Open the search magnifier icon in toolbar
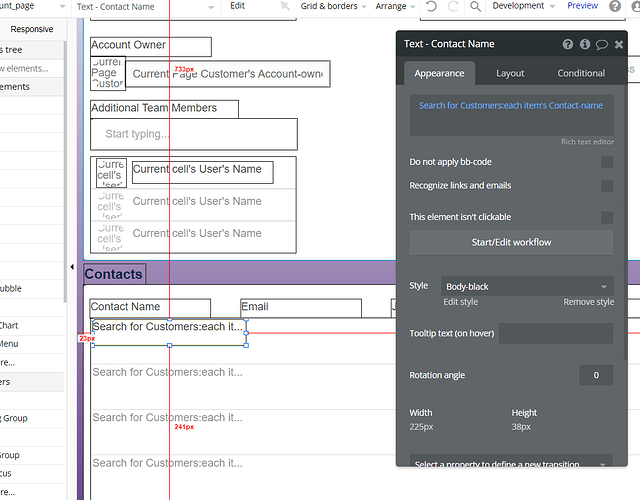Viewport: 640px width, 500px height. (x=475, y=6)
